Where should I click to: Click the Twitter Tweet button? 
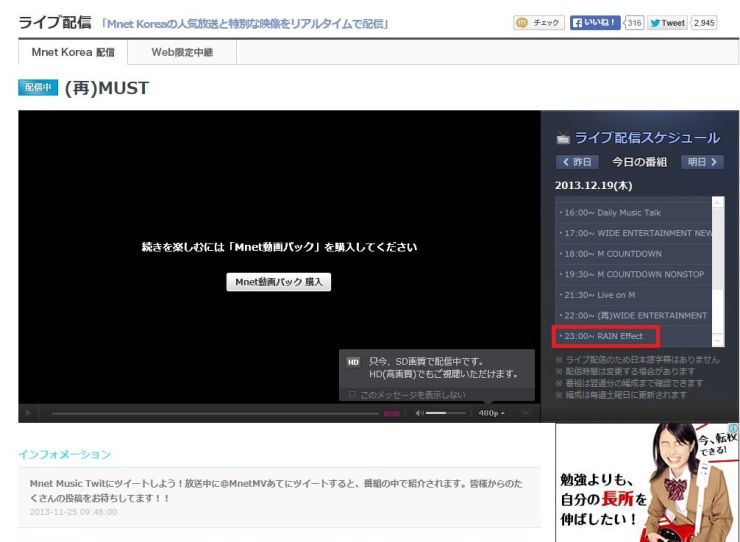coord(668,23)
